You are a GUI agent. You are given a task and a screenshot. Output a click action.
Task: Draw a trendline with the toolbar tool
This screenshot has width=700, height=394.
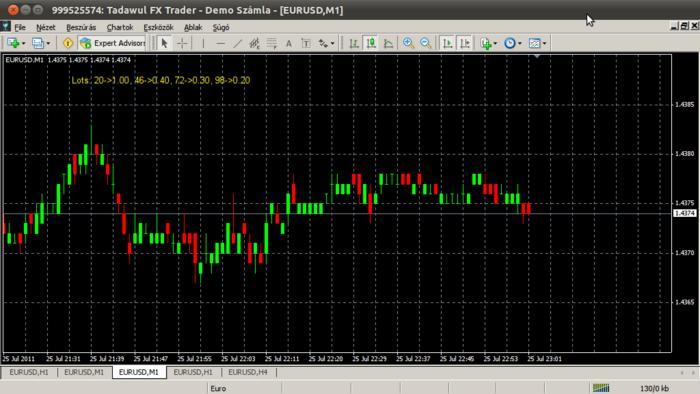pos(238,43)
